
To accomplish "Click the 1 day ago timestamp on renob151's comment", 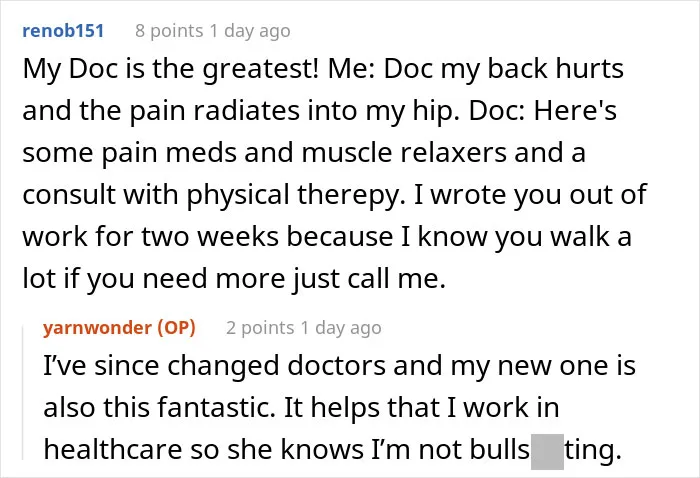I will click(x=250, y=31).
